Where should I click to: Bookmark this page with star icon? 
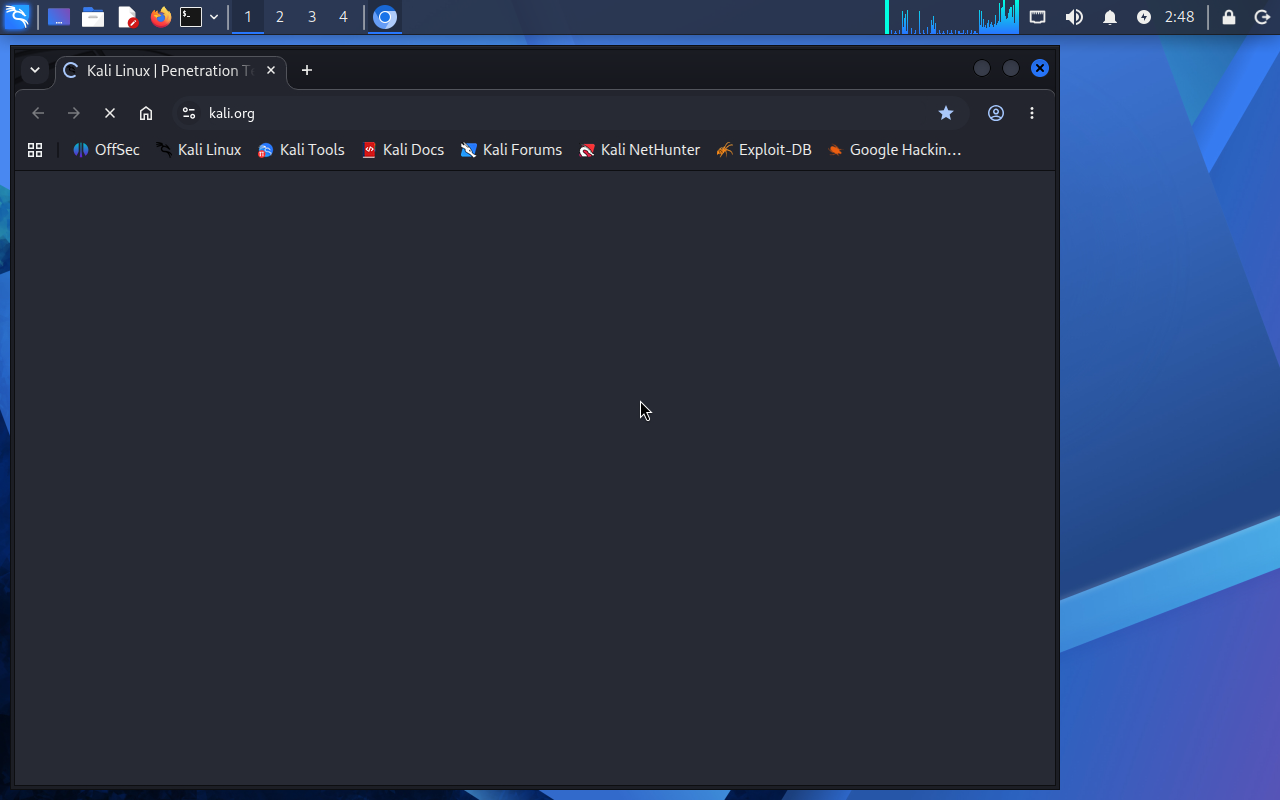(946, 113)
